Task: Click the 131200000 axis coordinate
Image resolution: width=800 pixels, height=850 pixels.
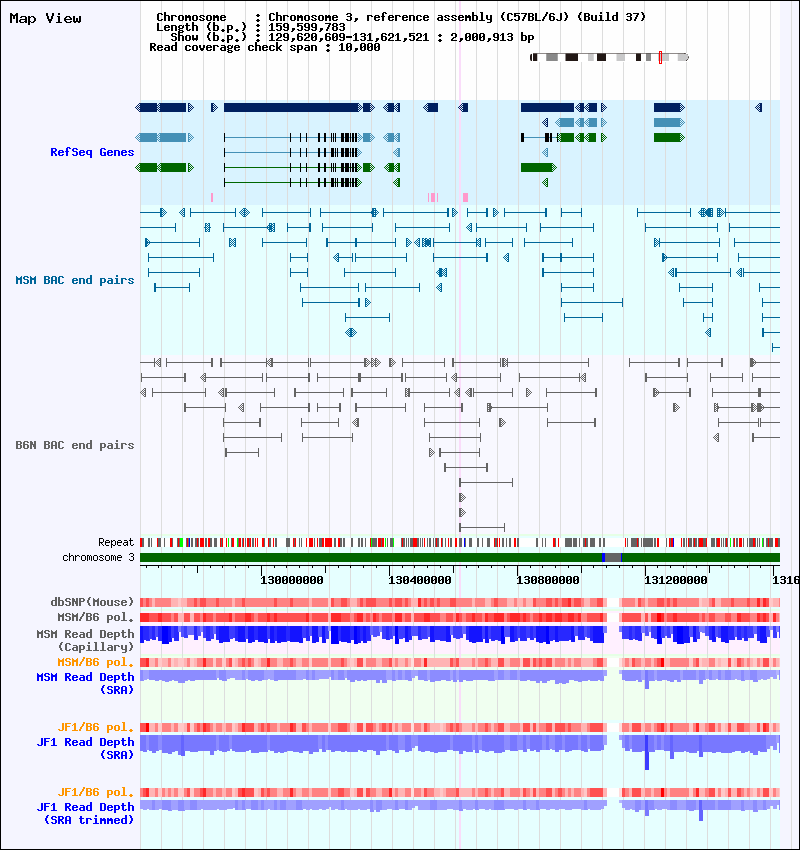Action: pos(675,580)
